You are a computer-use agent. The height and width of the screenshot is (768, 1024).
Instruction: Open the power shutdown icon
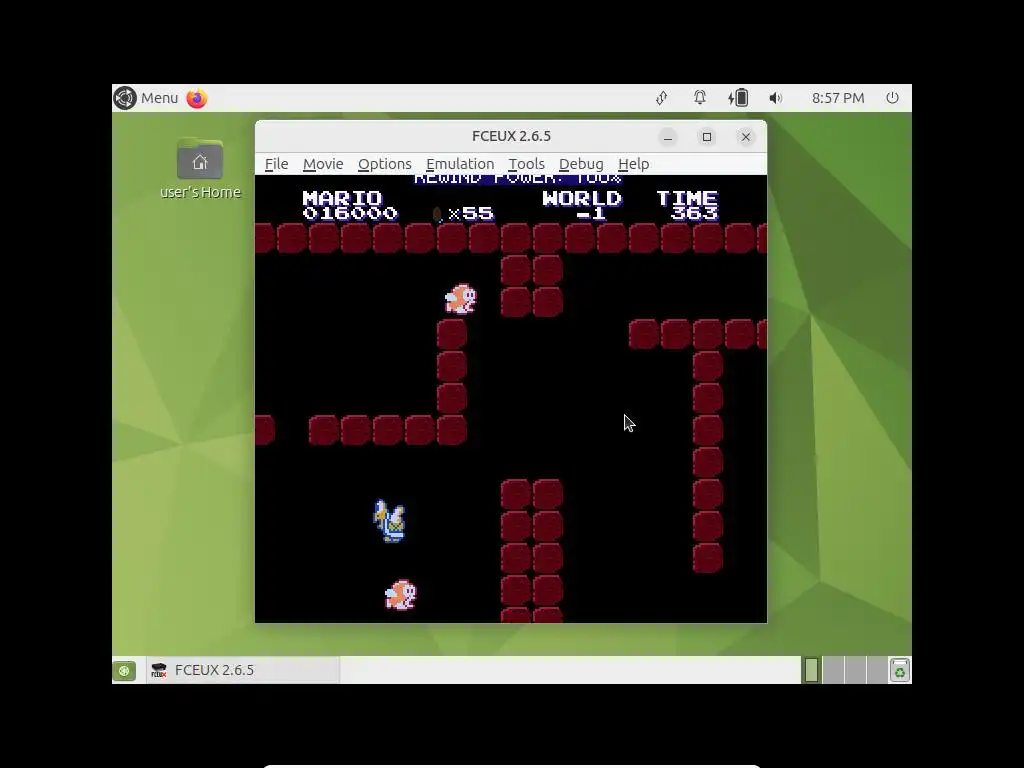click(x=892, y=98)
